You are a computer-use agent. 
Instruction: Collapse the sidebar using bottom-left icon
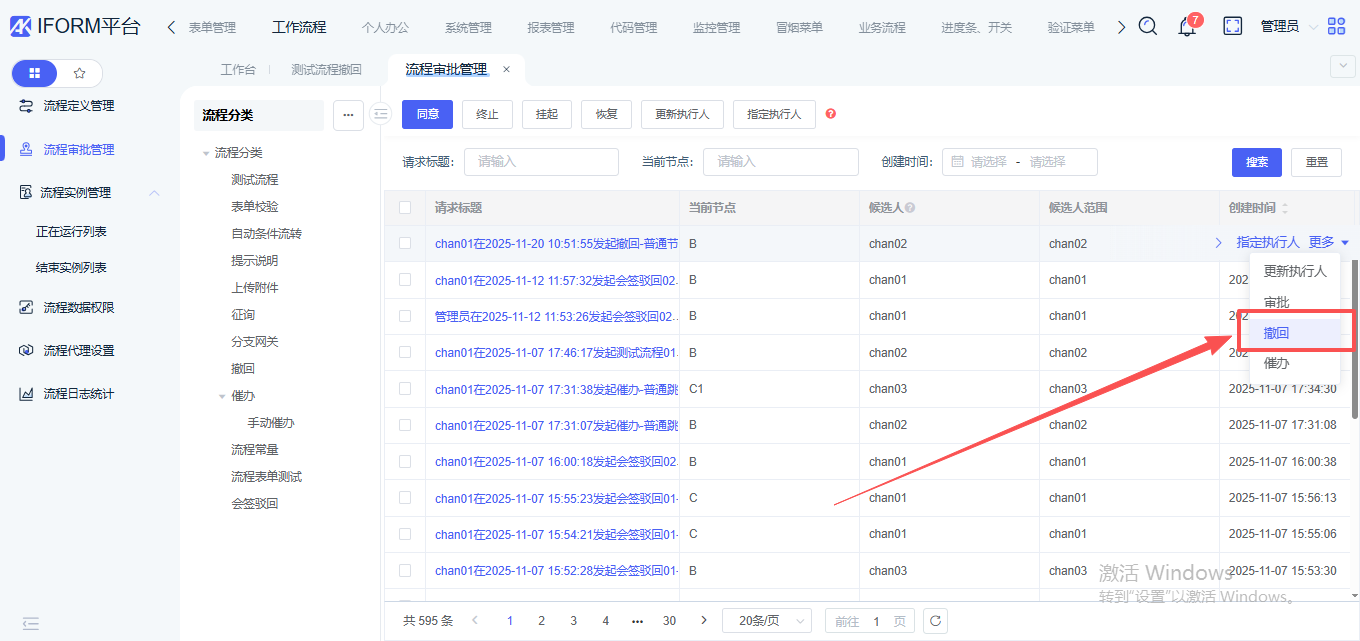31,623
